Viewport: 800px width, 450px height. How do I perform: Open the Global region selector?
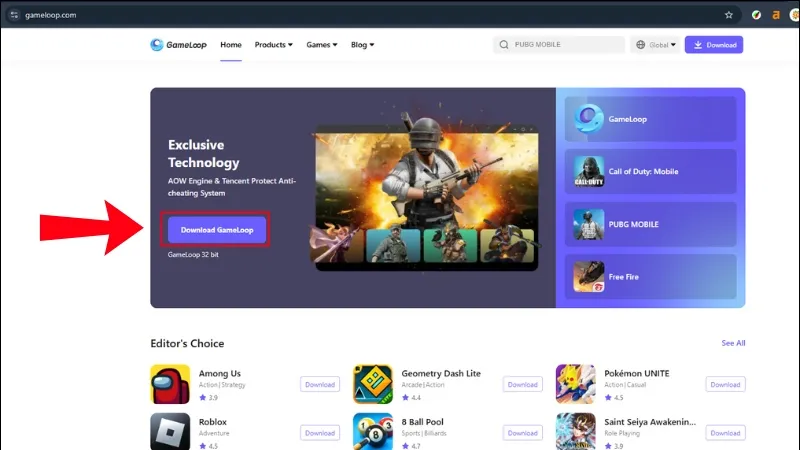655,45
